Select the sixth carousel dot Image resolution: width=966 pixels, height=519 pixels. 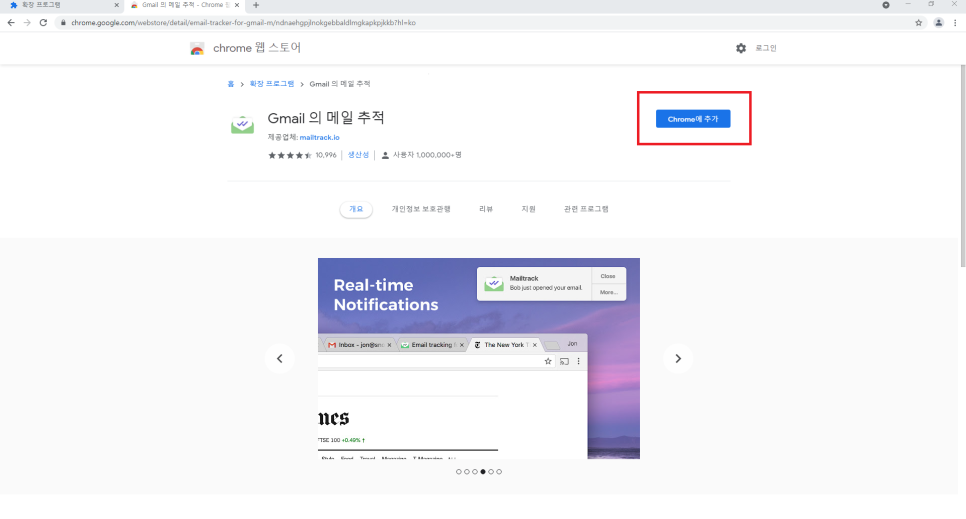pos(499,472)
